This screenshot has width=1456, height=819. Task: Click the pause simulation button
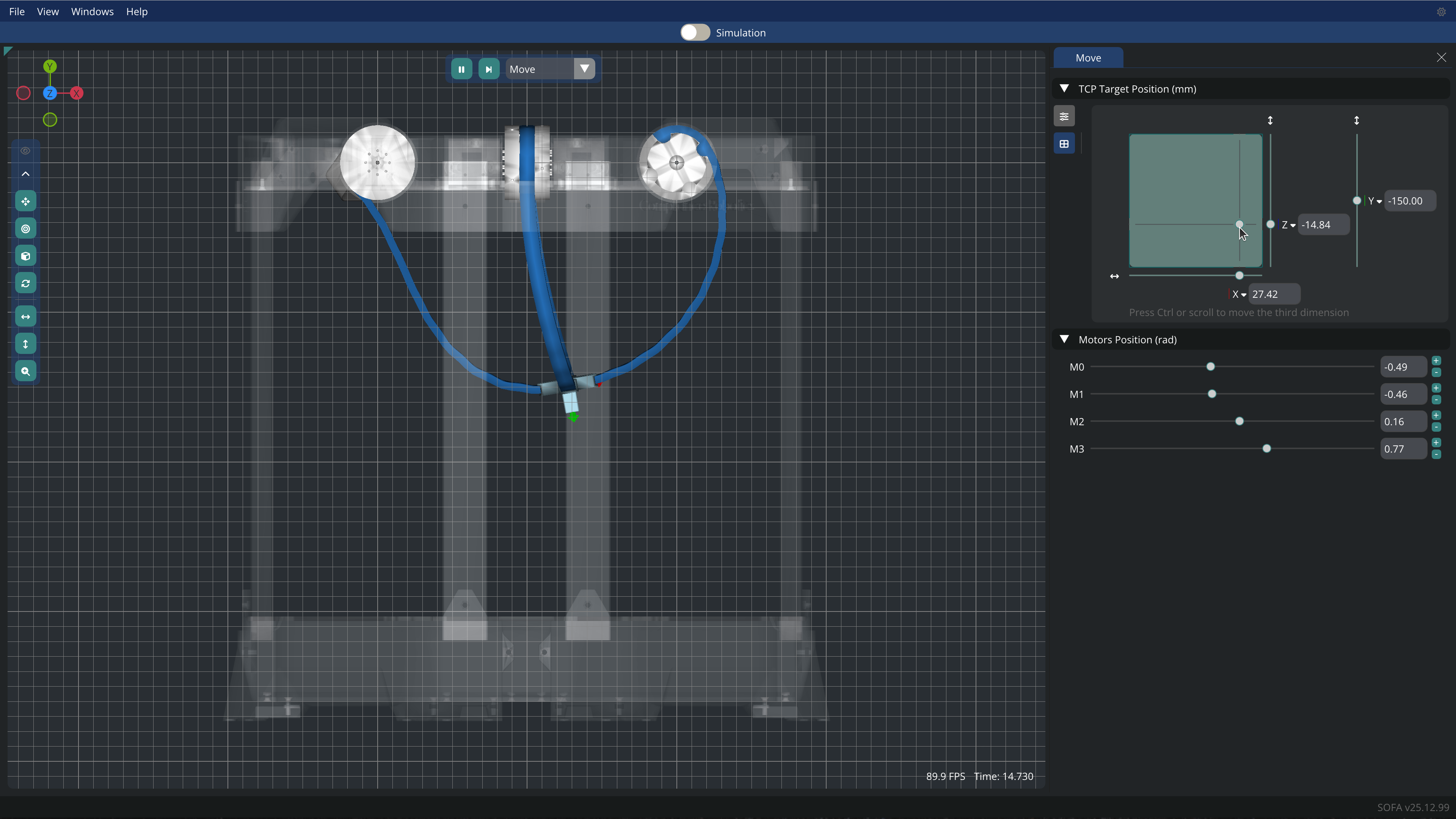click(461, 69)
